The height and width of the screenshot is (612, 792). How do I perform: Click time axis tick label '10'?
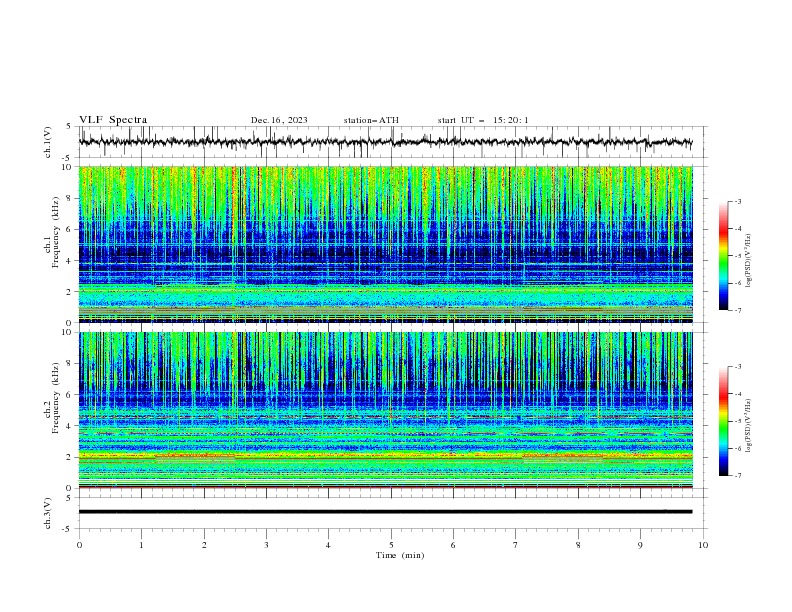(703, 545)
